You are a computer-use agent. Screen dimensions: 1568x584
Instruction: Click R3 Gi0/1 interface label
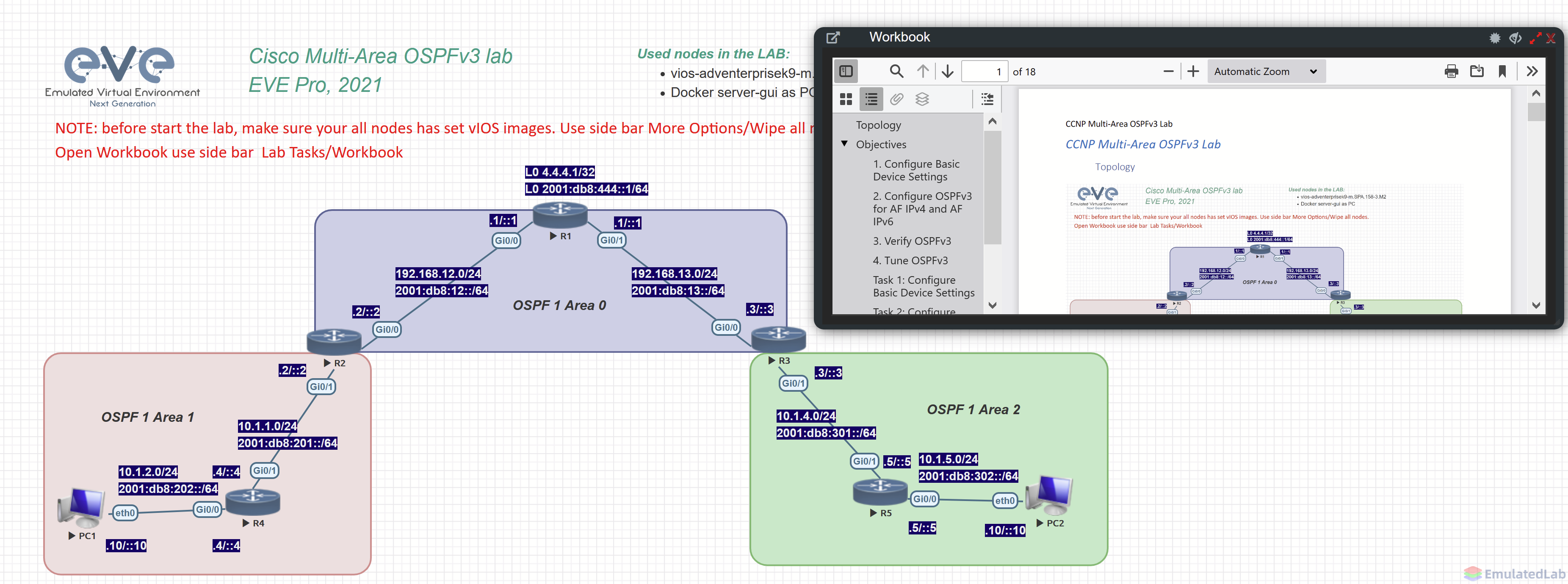tap(793, 384)
